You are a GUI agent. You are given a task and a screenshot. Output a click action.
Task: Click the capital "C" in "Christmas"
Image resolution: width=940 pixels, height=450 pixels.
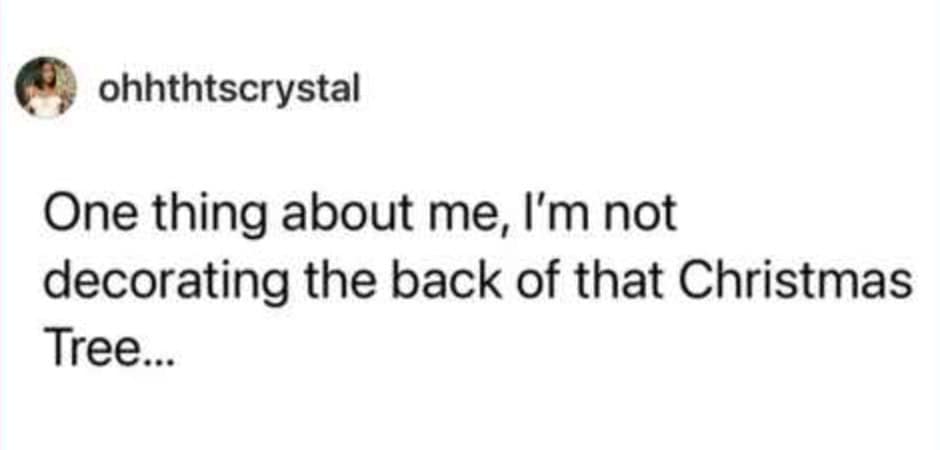(x=695, y=283)
